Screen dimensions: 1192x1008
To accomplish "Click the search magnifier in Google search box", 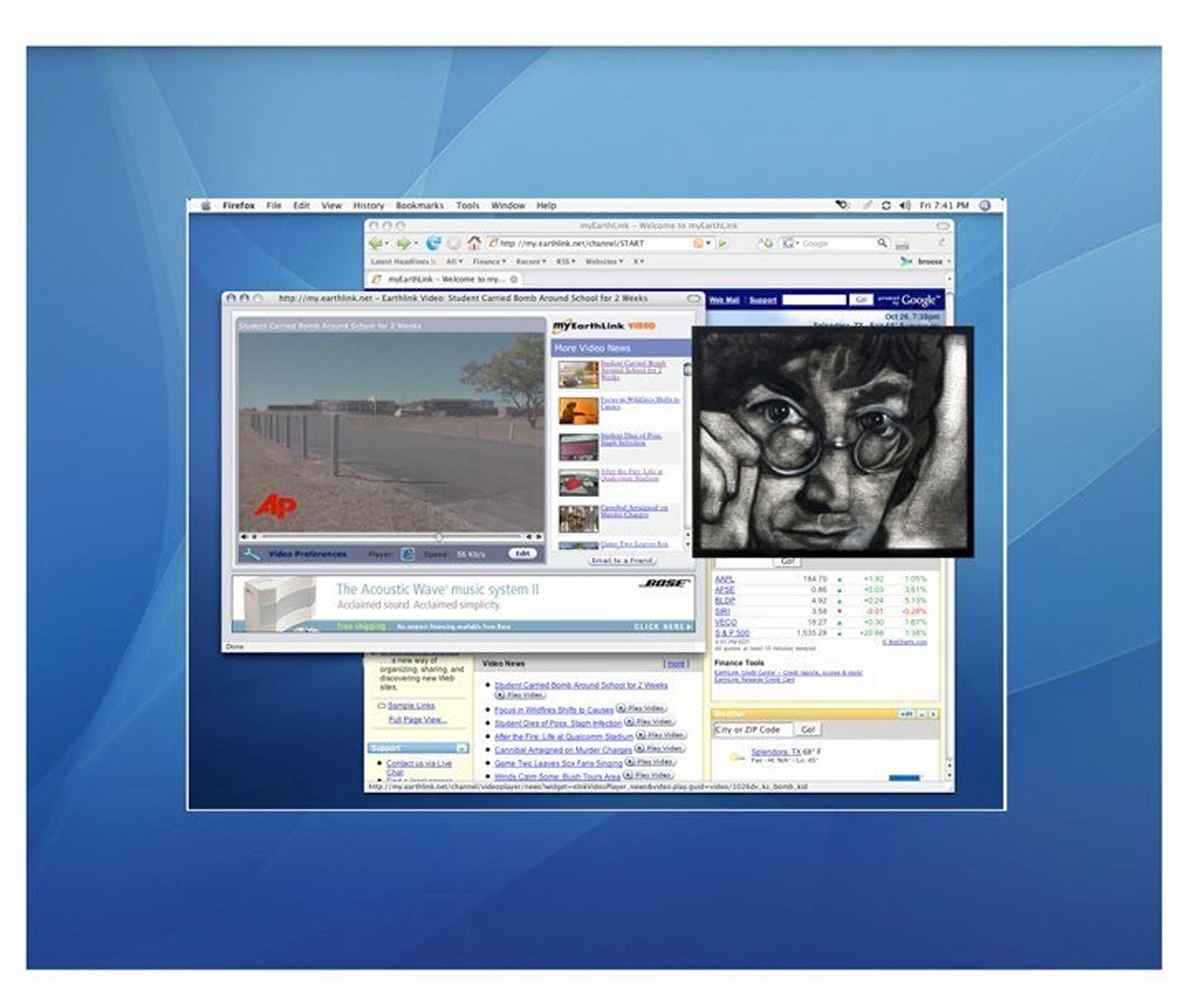I will (882, 243).
